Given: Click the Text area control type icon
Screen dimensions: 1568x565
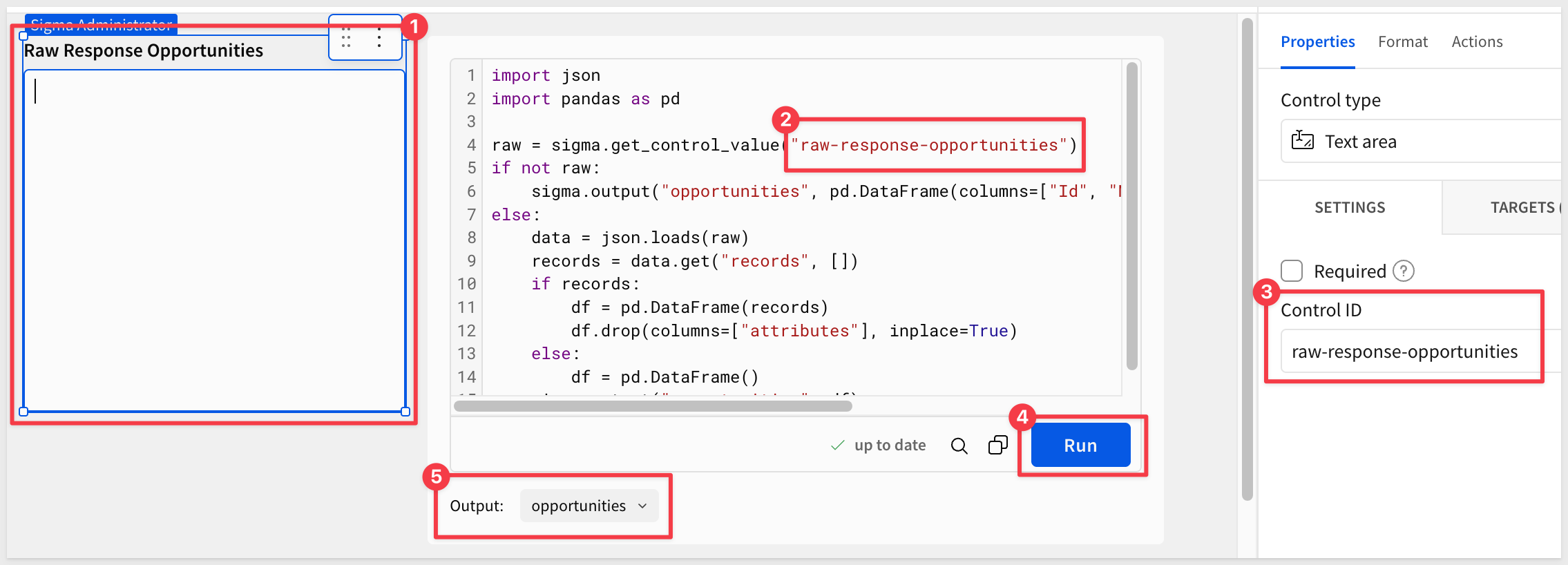Looking at the screenshot, I should pos(1303,141).
